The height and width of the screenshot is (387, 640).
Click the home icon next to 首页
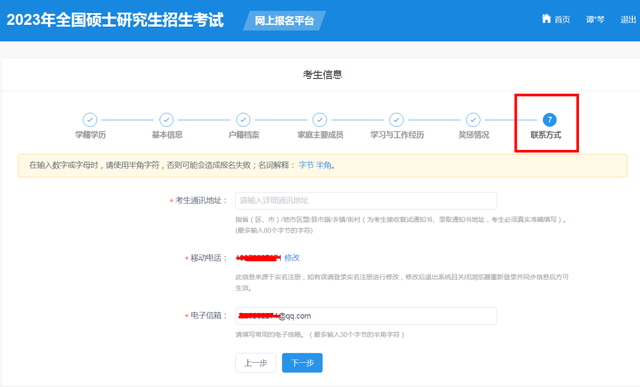click(x=546, y=18)
